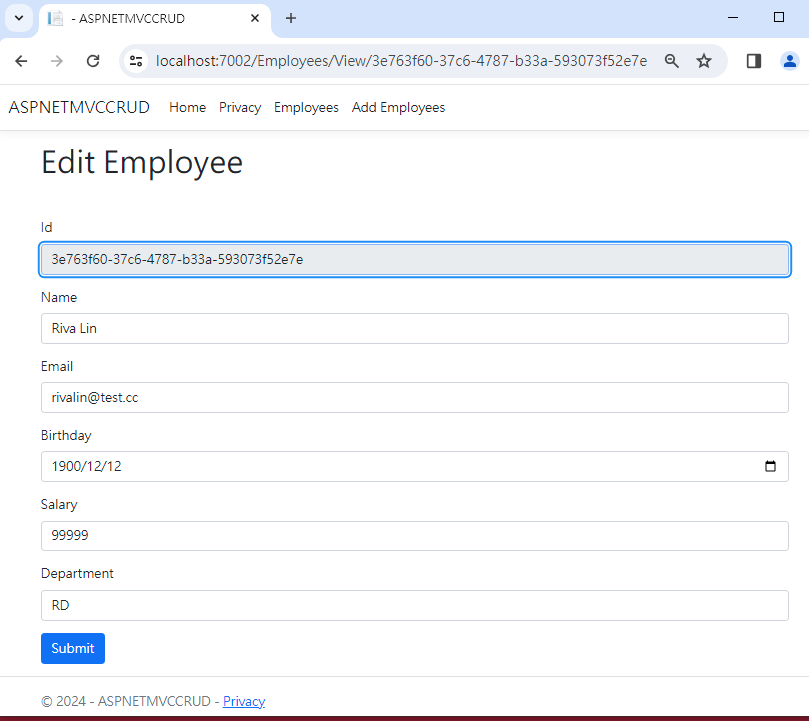Navigate to Add Employees page
The image size is (809, 721).
click(x=398, y=107)
